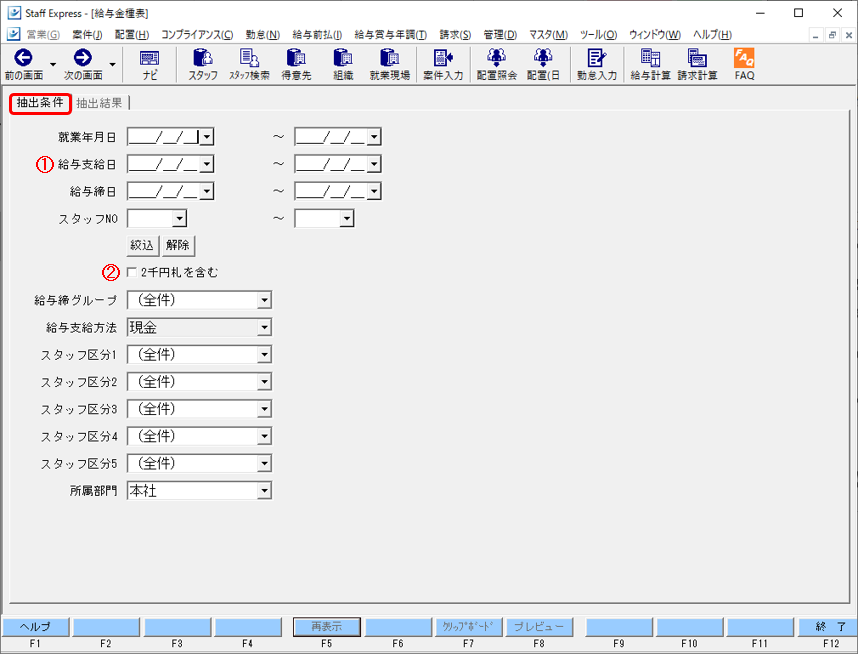Open the 管理(D) menu
The width and height of the screenshot is (858, 654).
pyautogui.click(x=500, y=34)
